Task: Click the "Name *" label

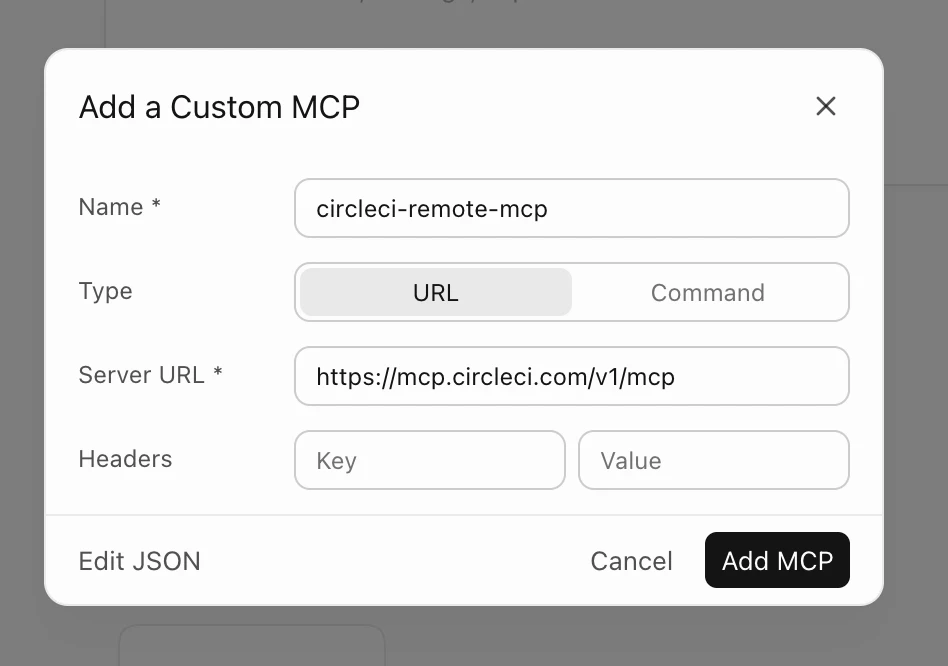Action: click(x=120, y=207)
